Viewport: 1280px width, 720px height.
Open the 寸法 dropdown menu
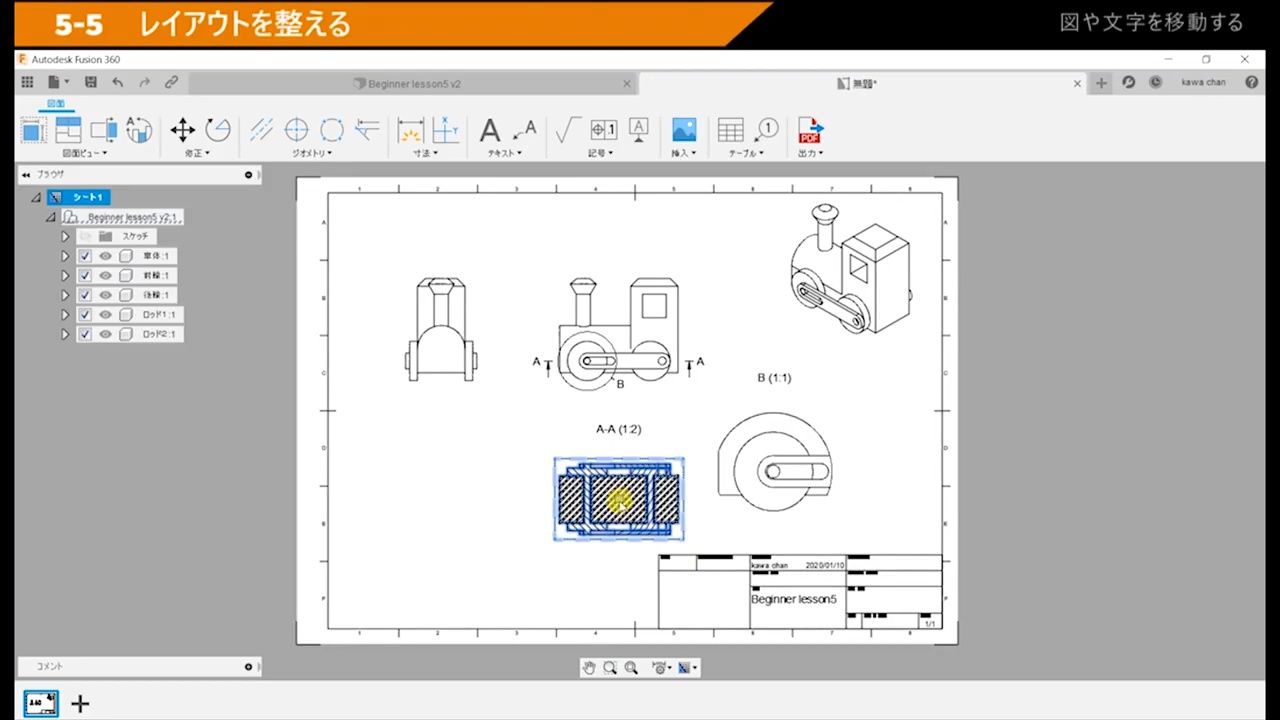(x=426, y=153)
